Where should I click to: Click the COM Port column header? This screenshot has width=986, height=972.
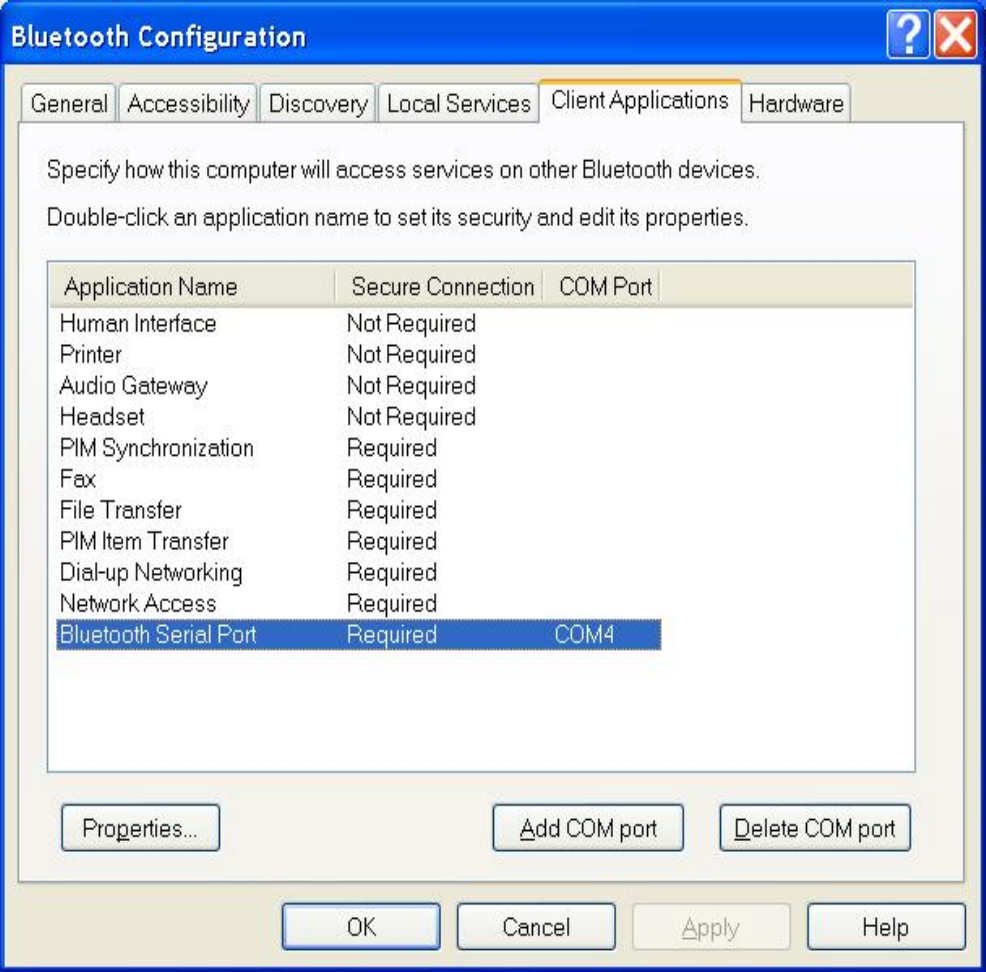pyautogui.click(x=601, y=287)
